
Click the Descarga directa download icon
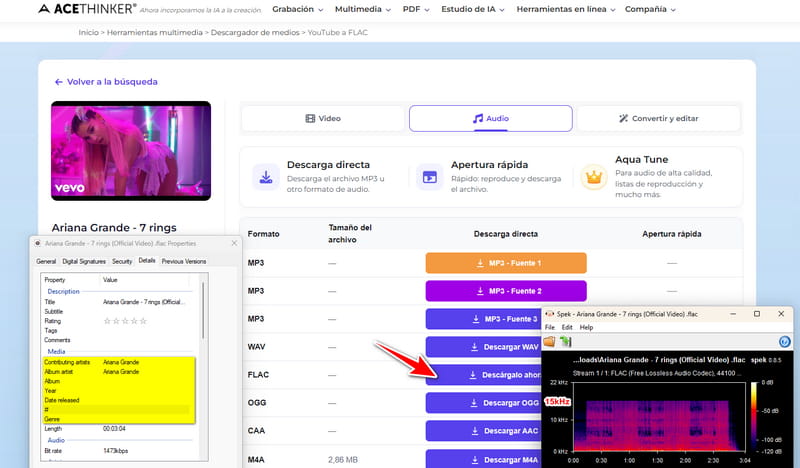266,177
